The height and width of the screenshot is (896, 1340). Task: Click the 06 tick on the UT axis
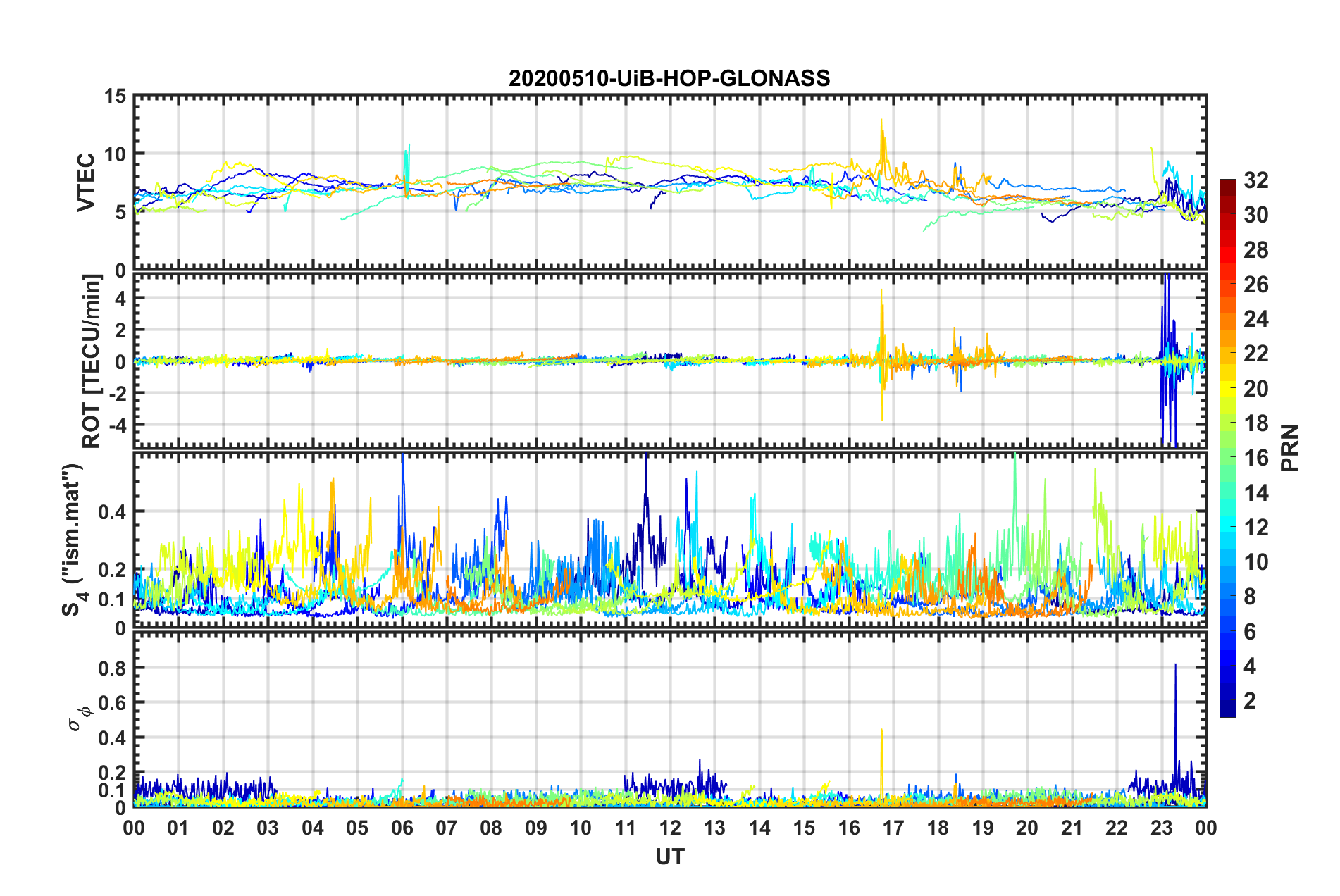[x=402, y=828]
